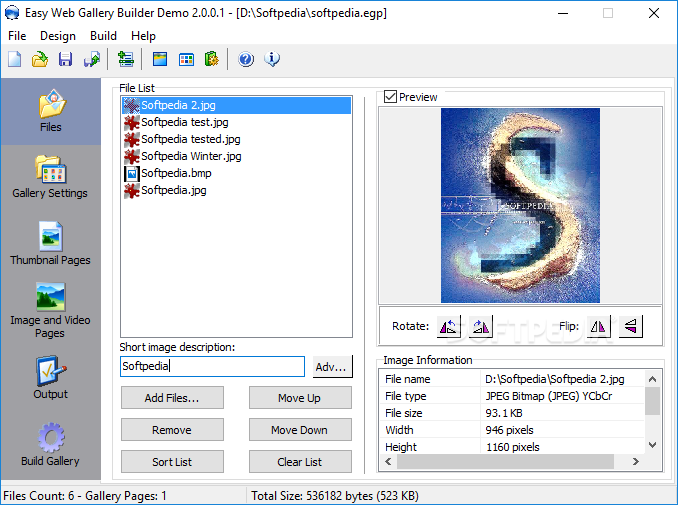Select Softpedia test.jpg in file list
The width and height of the screenshot is (678, 505).
[237, 122]
